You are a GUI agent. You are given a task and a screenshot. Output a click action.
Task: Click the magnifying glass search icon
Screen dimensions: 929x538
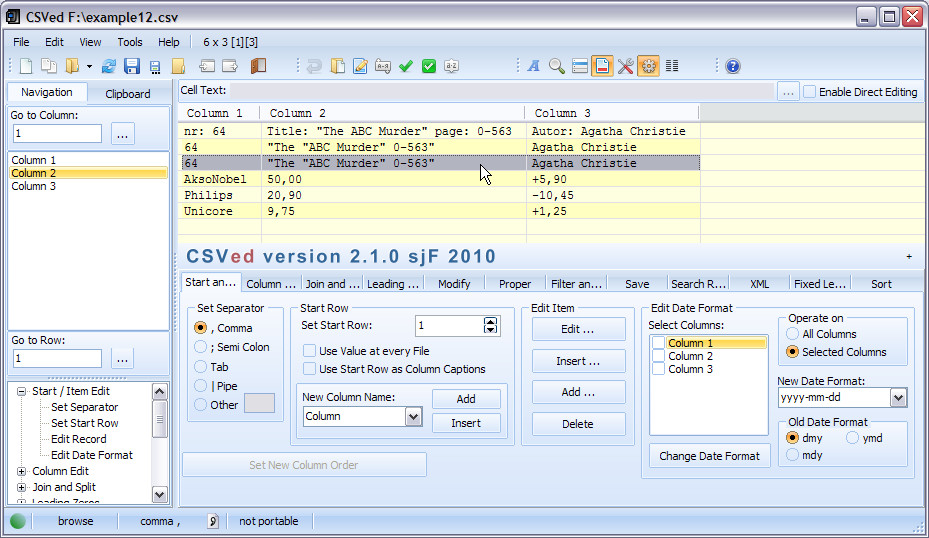(x=556, y=66)
